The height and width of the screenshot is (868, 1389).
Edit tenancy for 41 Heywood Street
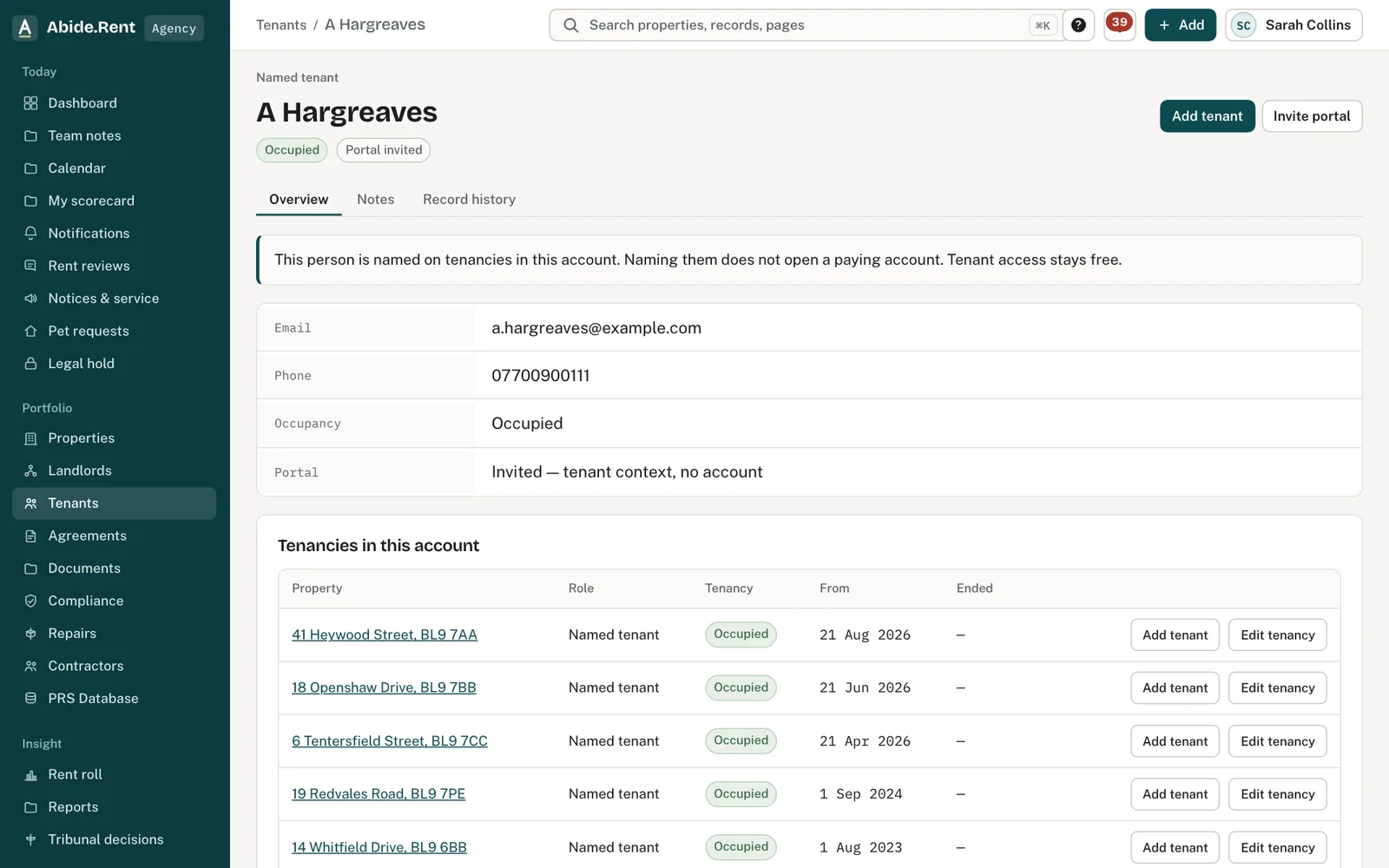click(x=1277, y=635)
